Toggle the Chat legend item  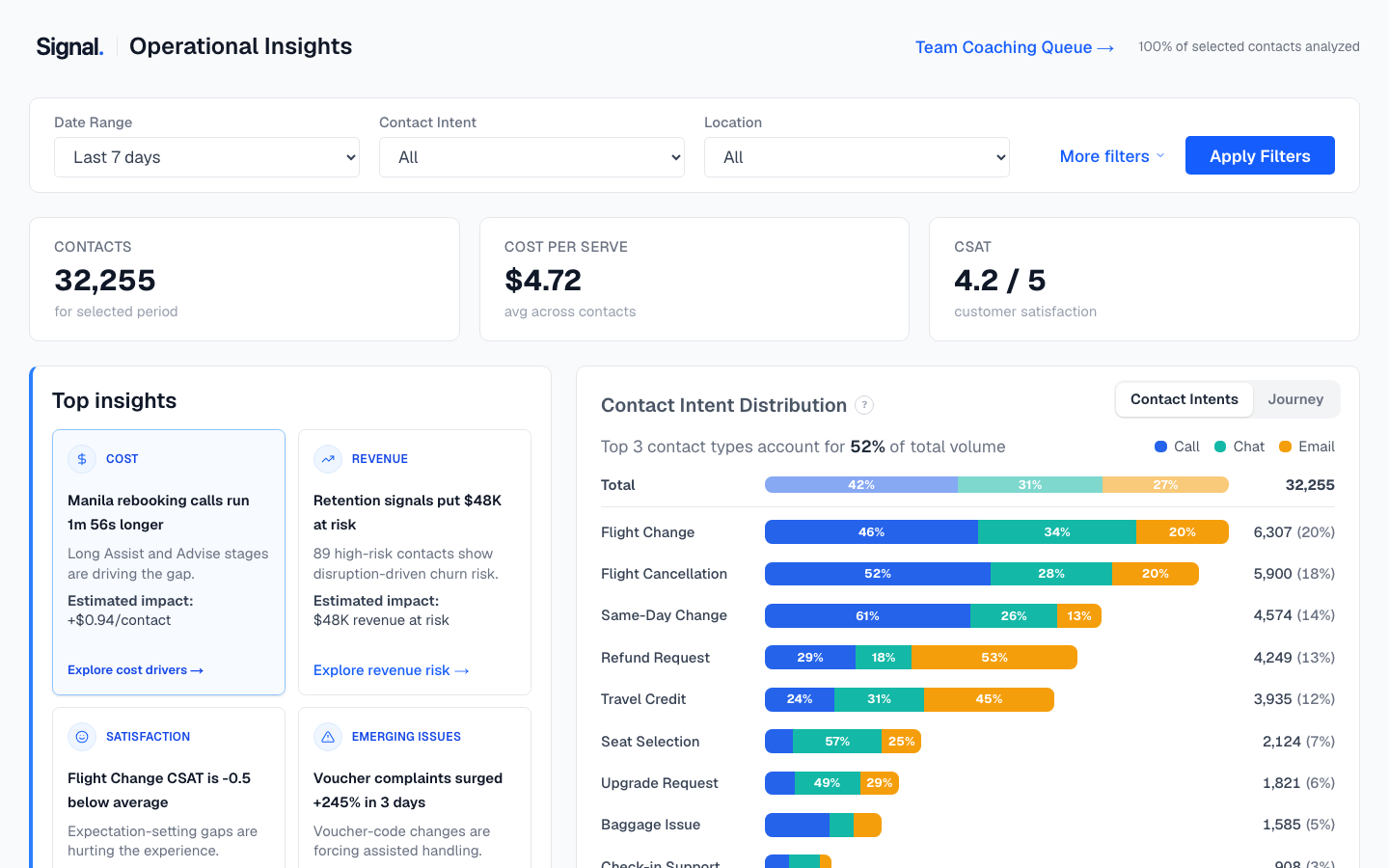point(1239,447)
